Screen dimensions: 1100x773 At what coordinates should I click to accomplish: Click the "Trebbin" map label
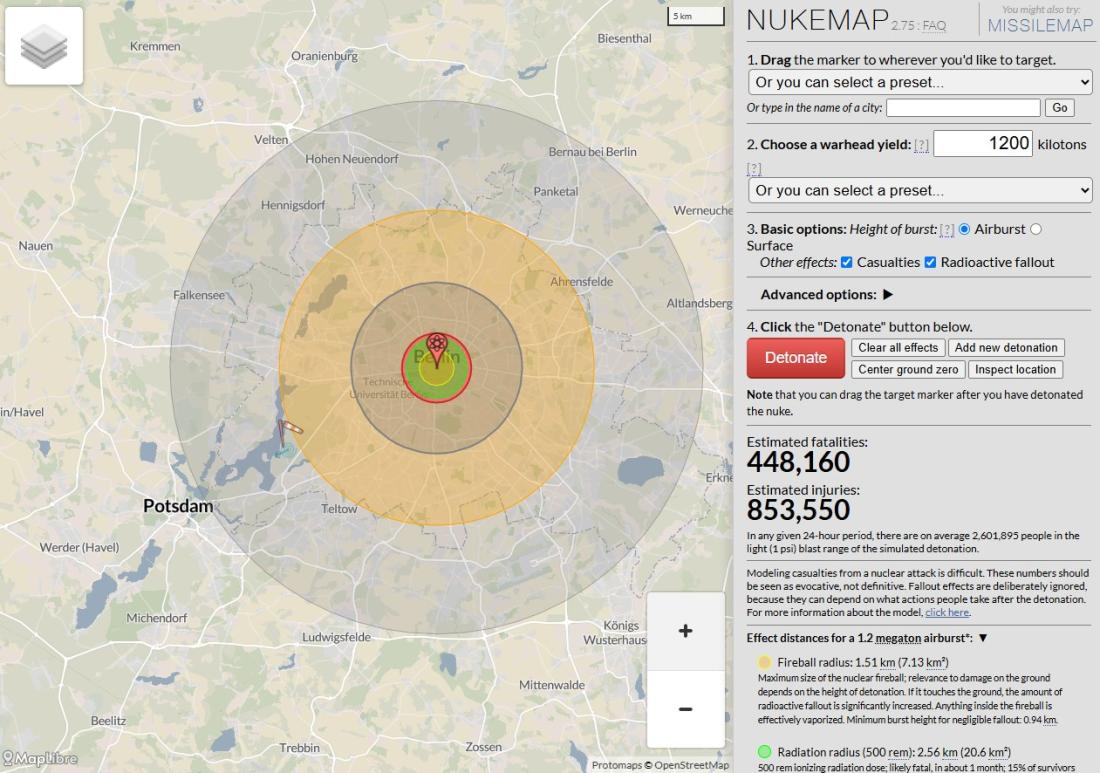point(300,748)
